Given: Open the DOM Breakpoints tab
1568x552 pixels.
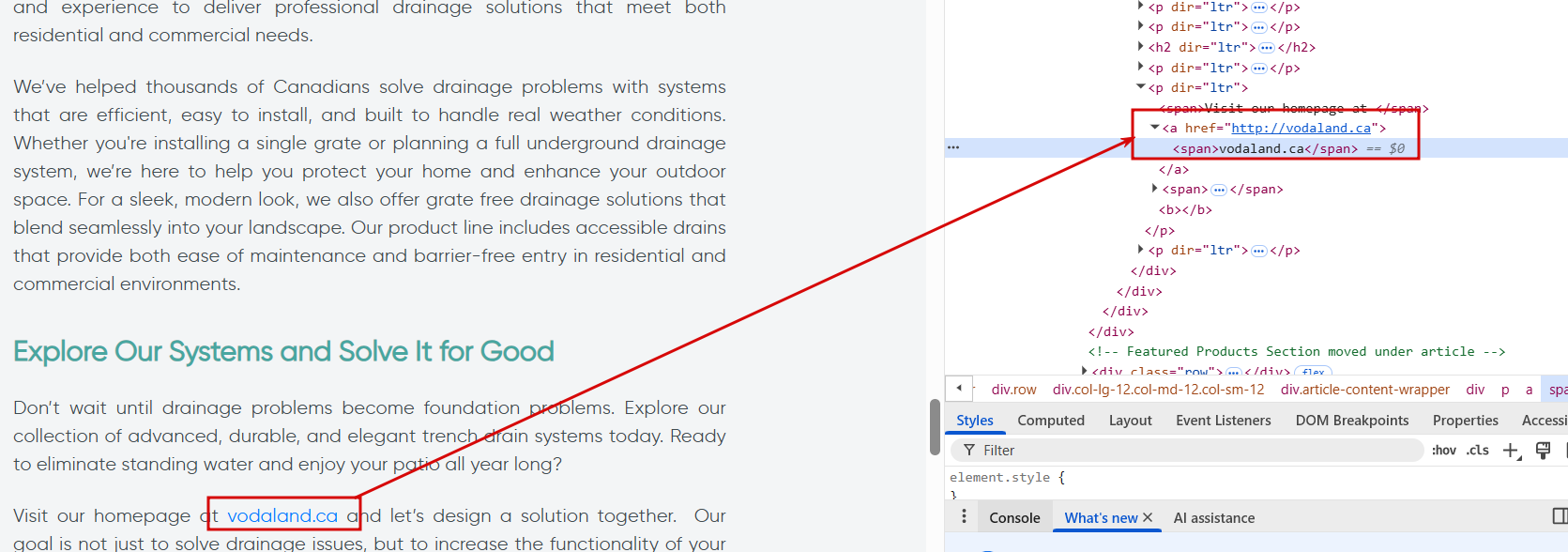Looking at the screenshot, I should point(1352,421).
